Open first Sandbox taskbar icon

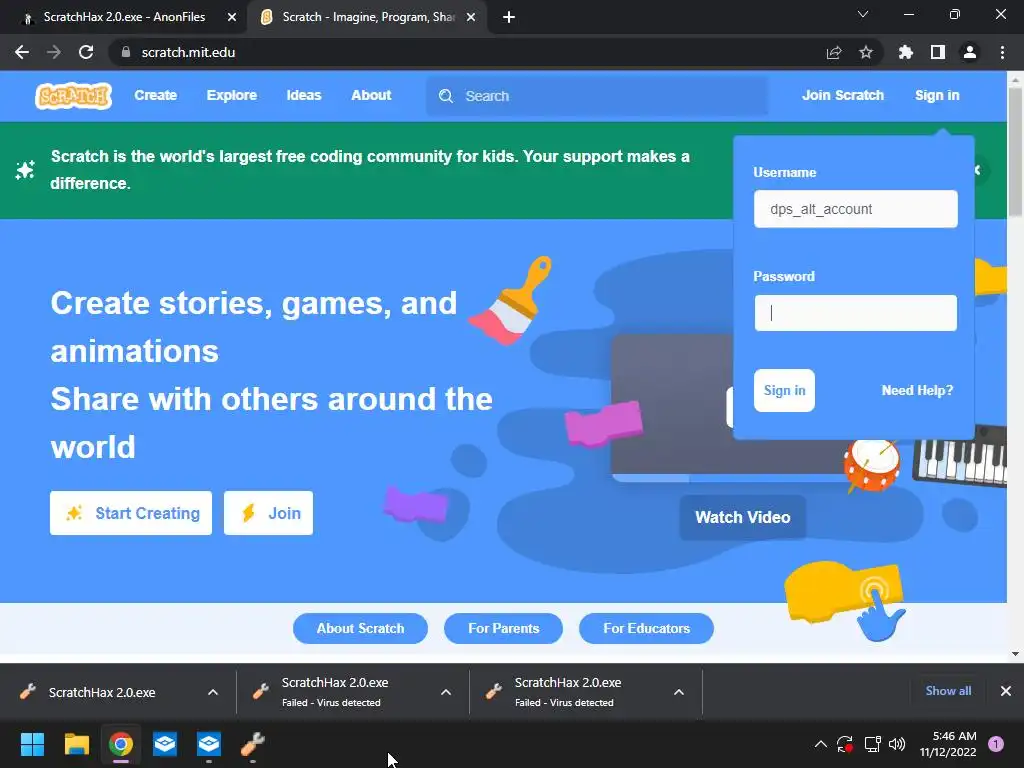pos(165,744)
